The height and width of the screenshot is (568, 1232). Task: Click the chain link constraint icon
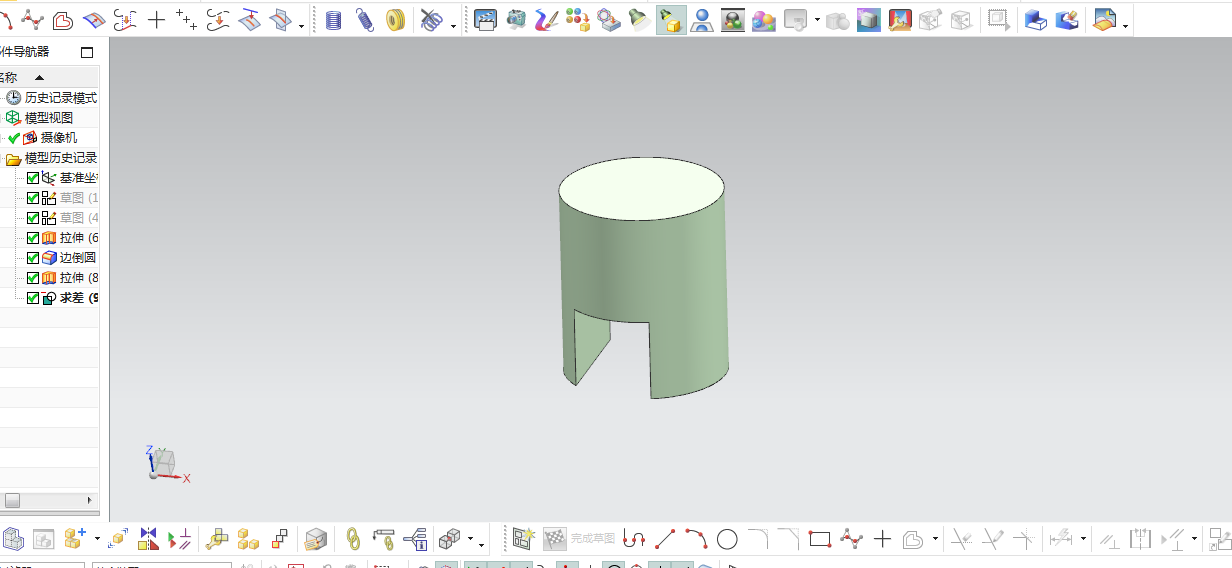[352, 540]
